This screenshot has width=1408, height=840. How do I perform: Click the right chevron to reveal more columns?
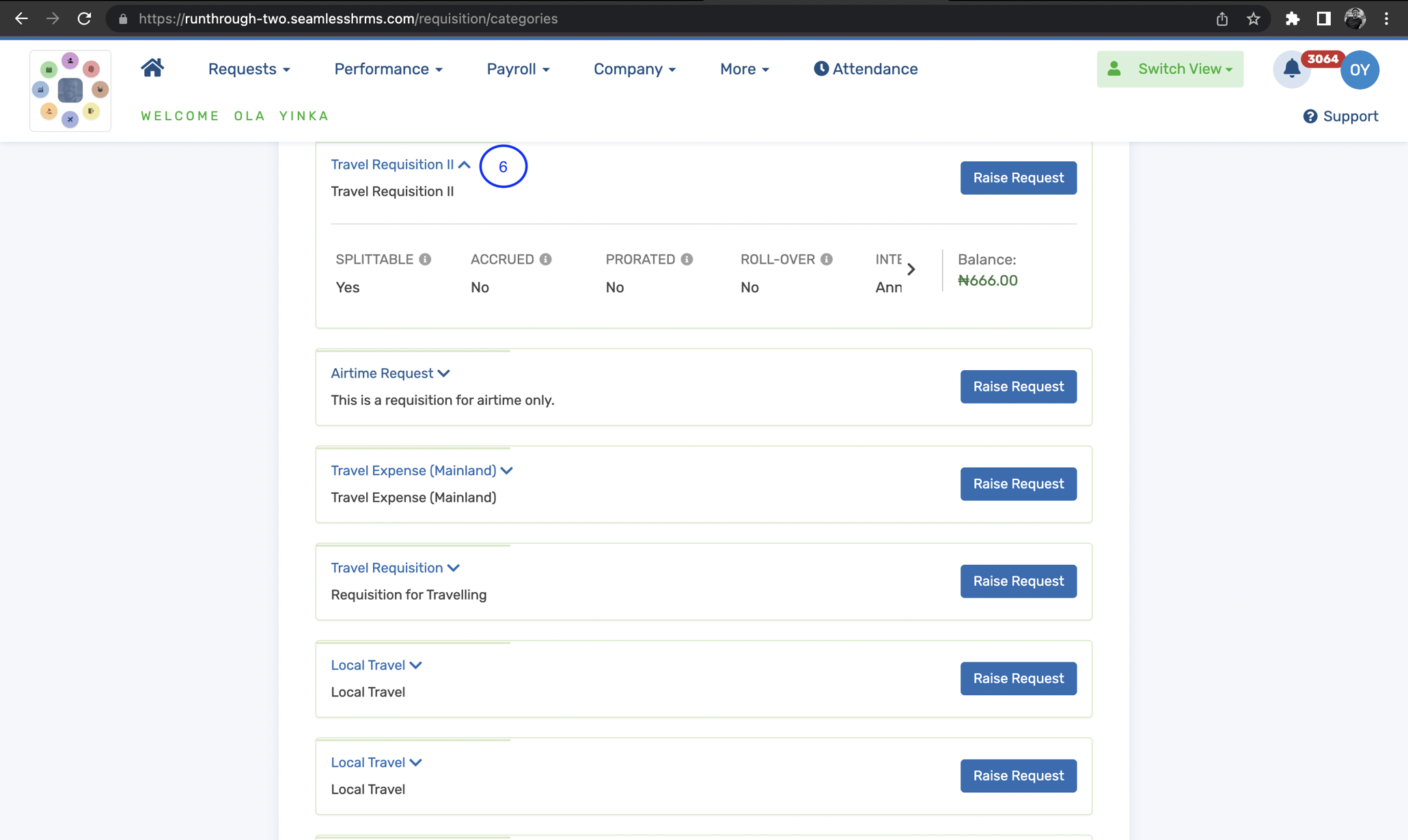pyautogui.click(x=911, y=269)
